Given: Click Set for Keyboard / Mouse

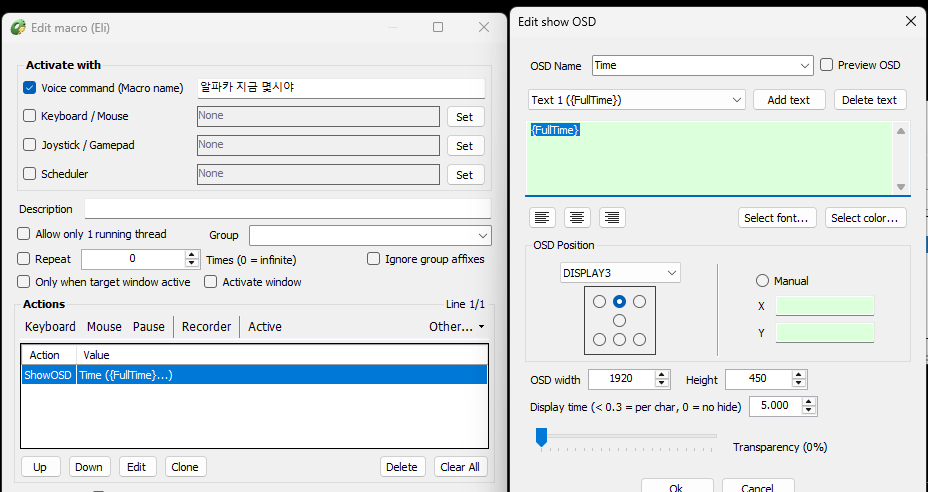Looking at the screenshot, I should point(465,117).
